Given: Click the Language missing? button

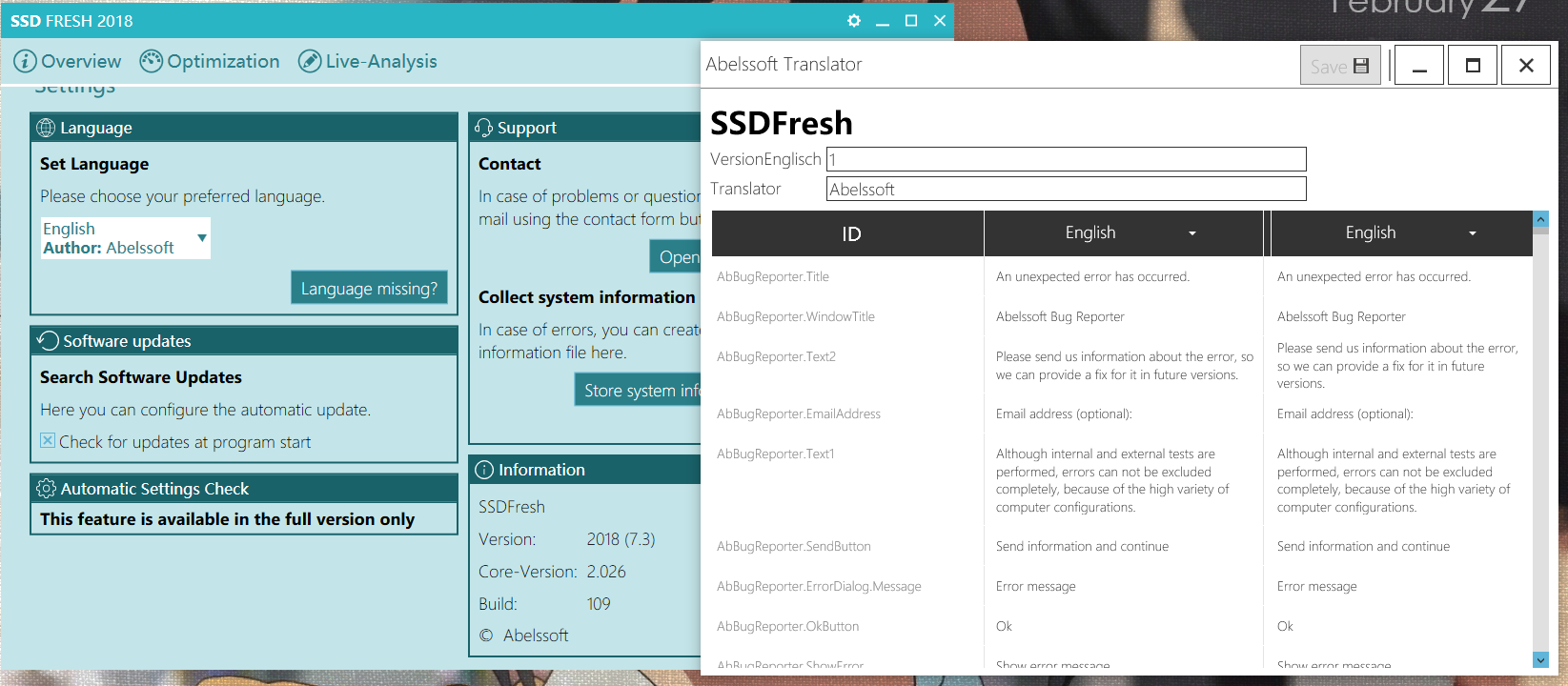Looking at the screenshot, I should pyautogui.click(x=369, y=288).
